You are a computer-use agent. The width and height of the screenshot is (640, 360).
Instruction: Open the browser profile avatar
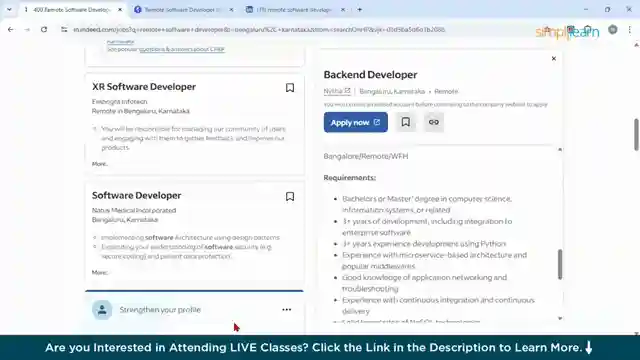[613, 29]
